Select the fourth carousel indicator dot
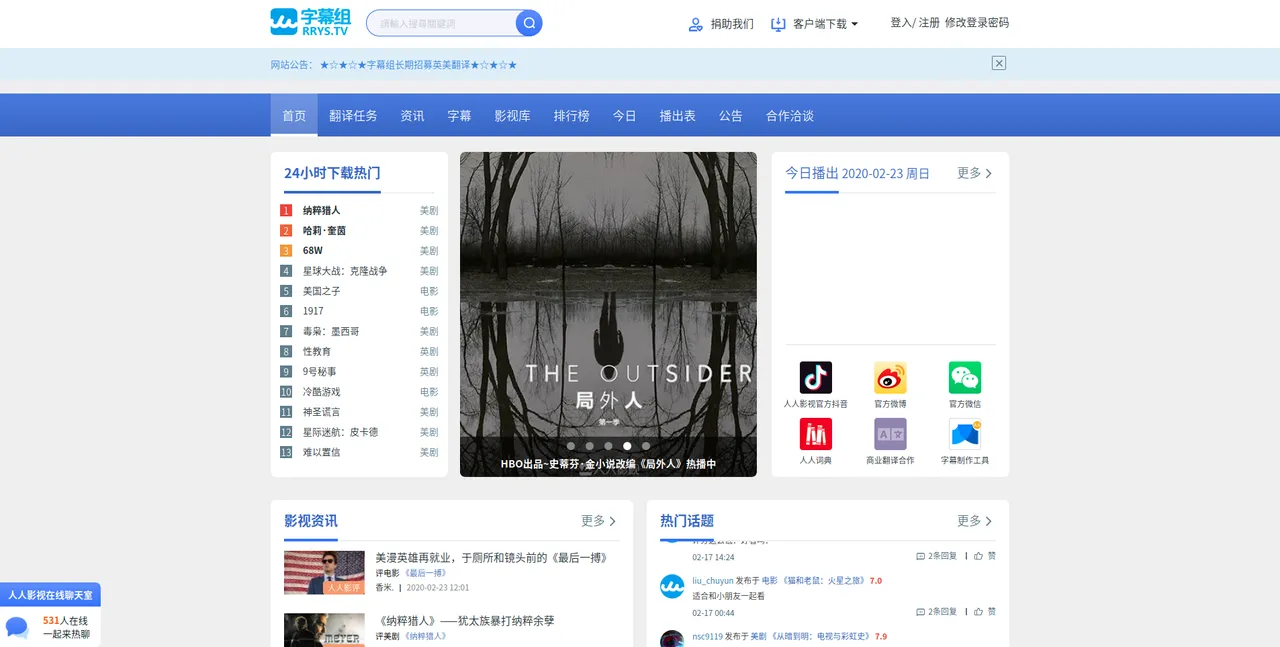Viewport: 1280px width, 647px height. pyautogui.click(x=627, y=446)
